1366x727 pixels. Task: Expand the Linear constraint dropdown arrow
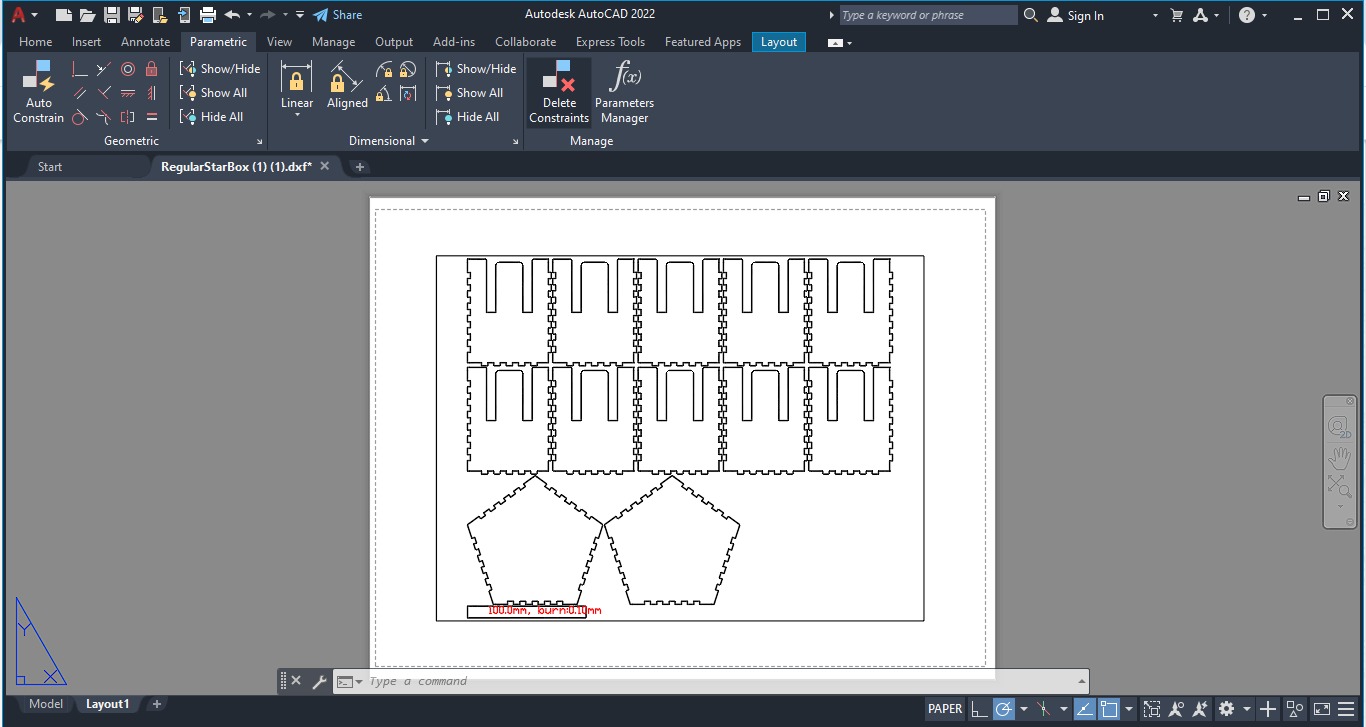(297, 117)
